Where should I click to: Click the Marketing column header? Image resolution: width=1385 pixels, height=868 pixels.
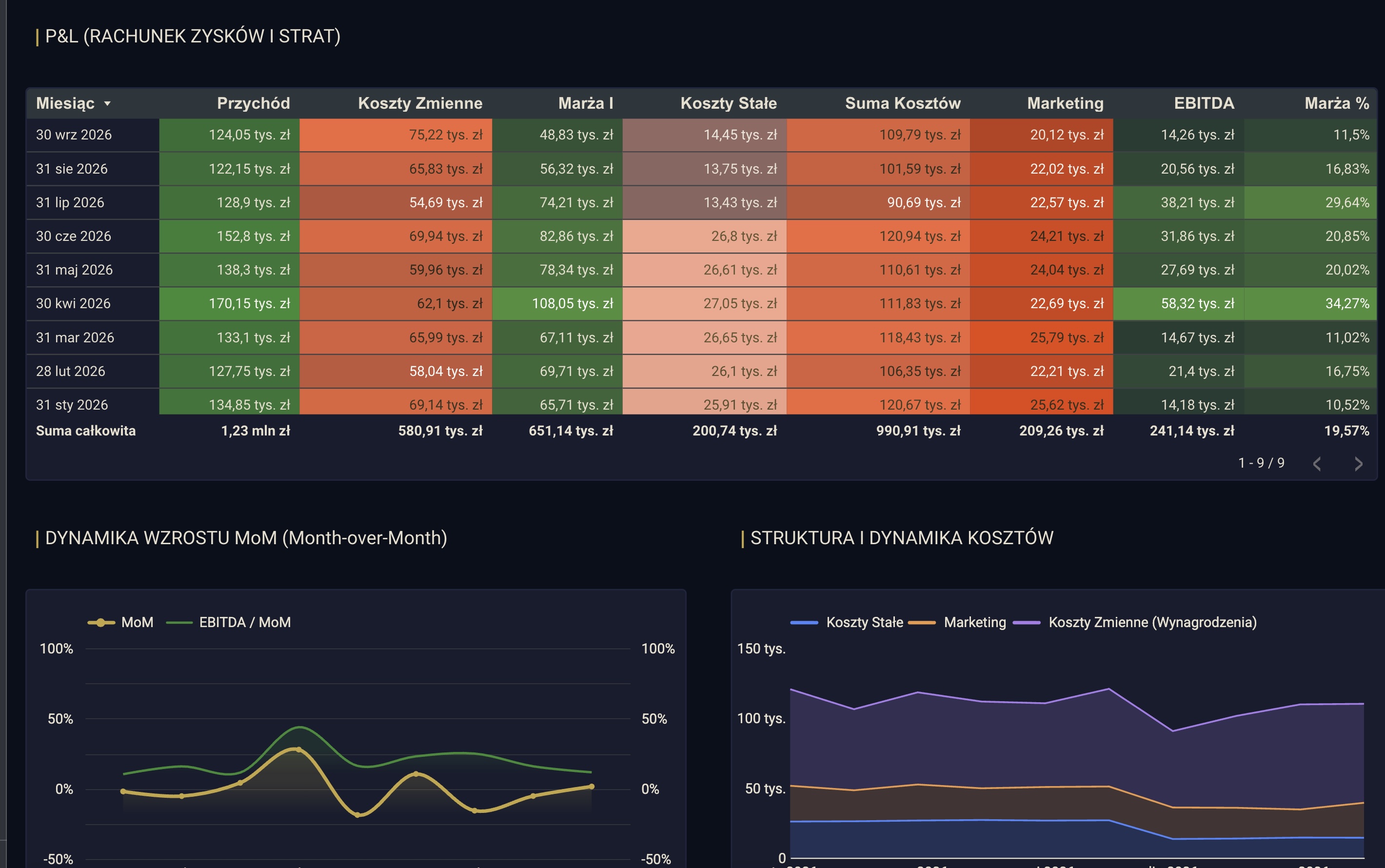[1065, 103]
